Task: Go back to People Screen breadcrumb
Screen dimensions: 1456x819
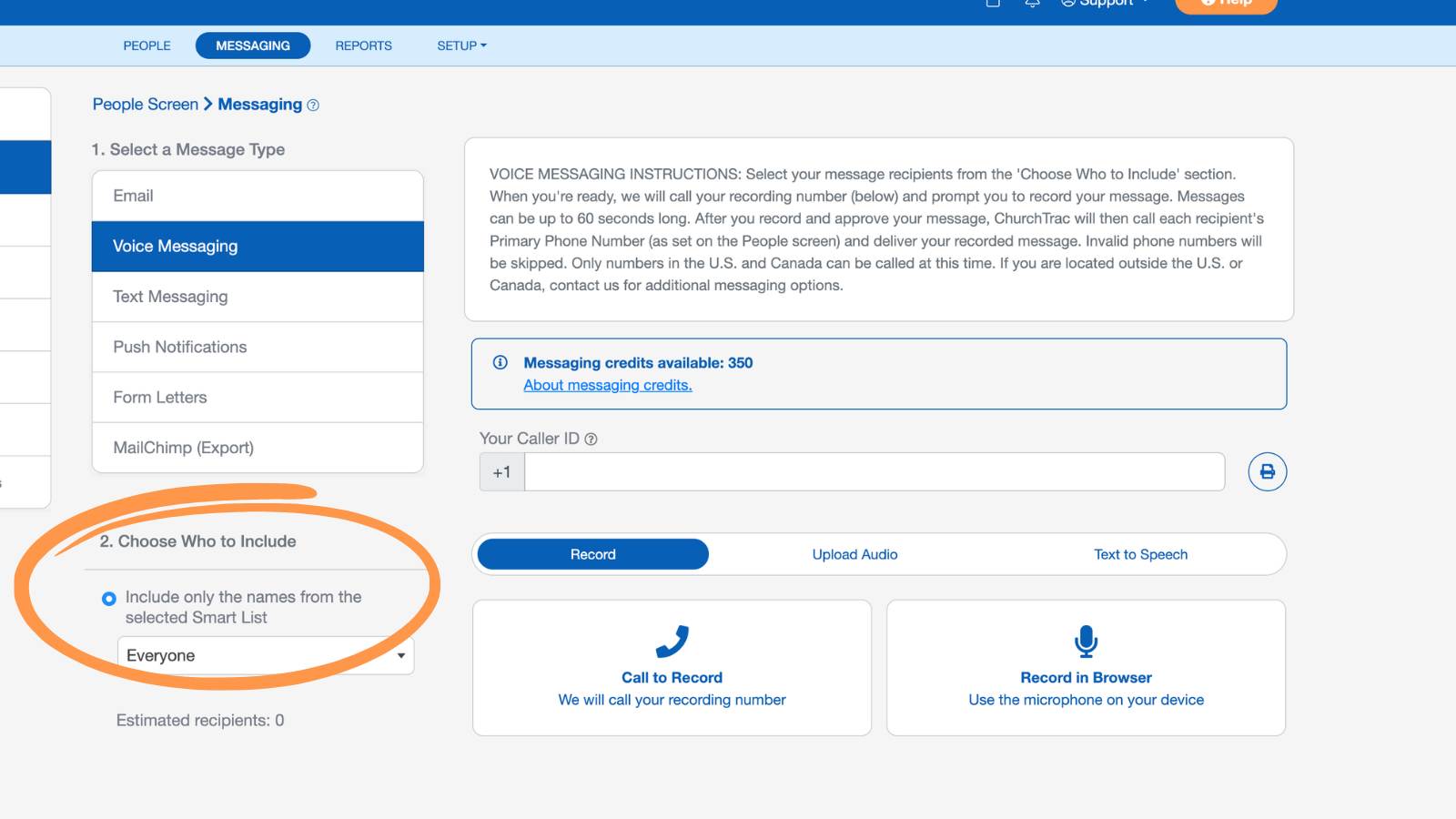Action: click(145, 104)
